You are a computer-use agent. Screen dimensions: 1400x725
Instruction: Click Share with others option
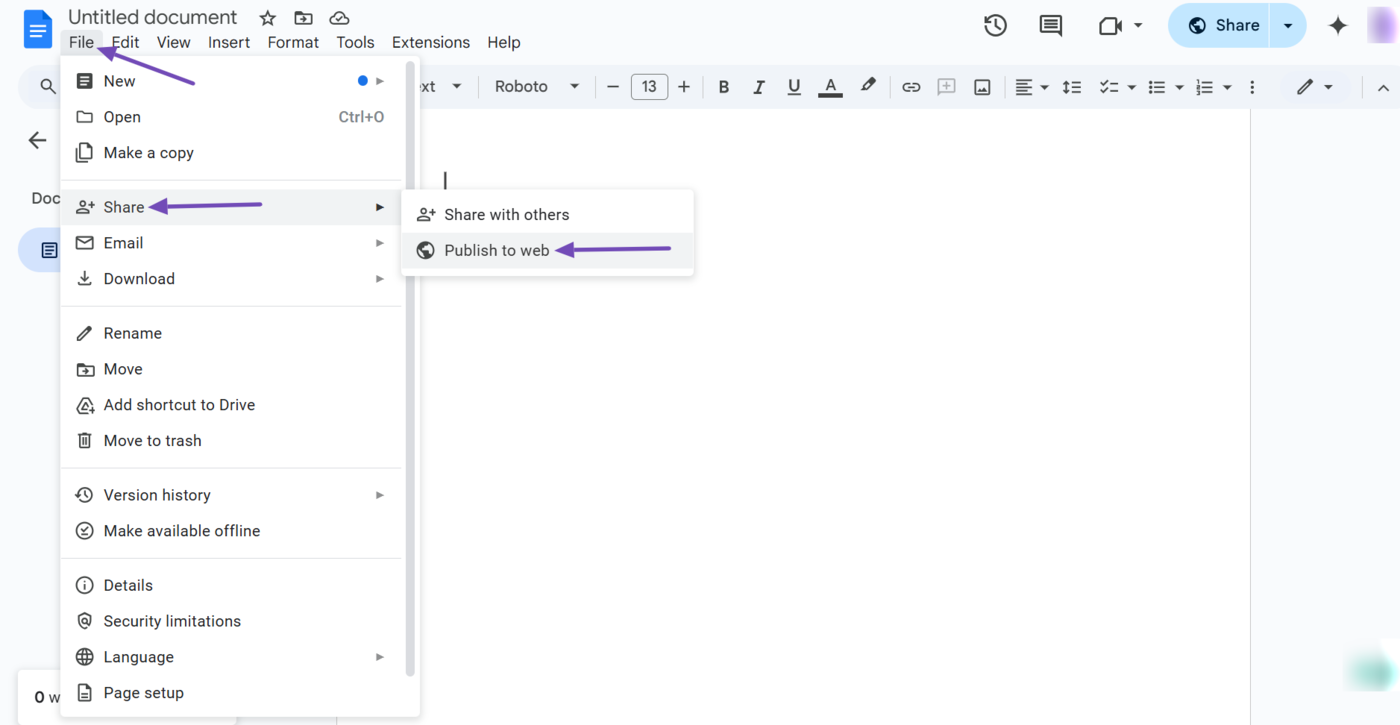coord(506,215)
